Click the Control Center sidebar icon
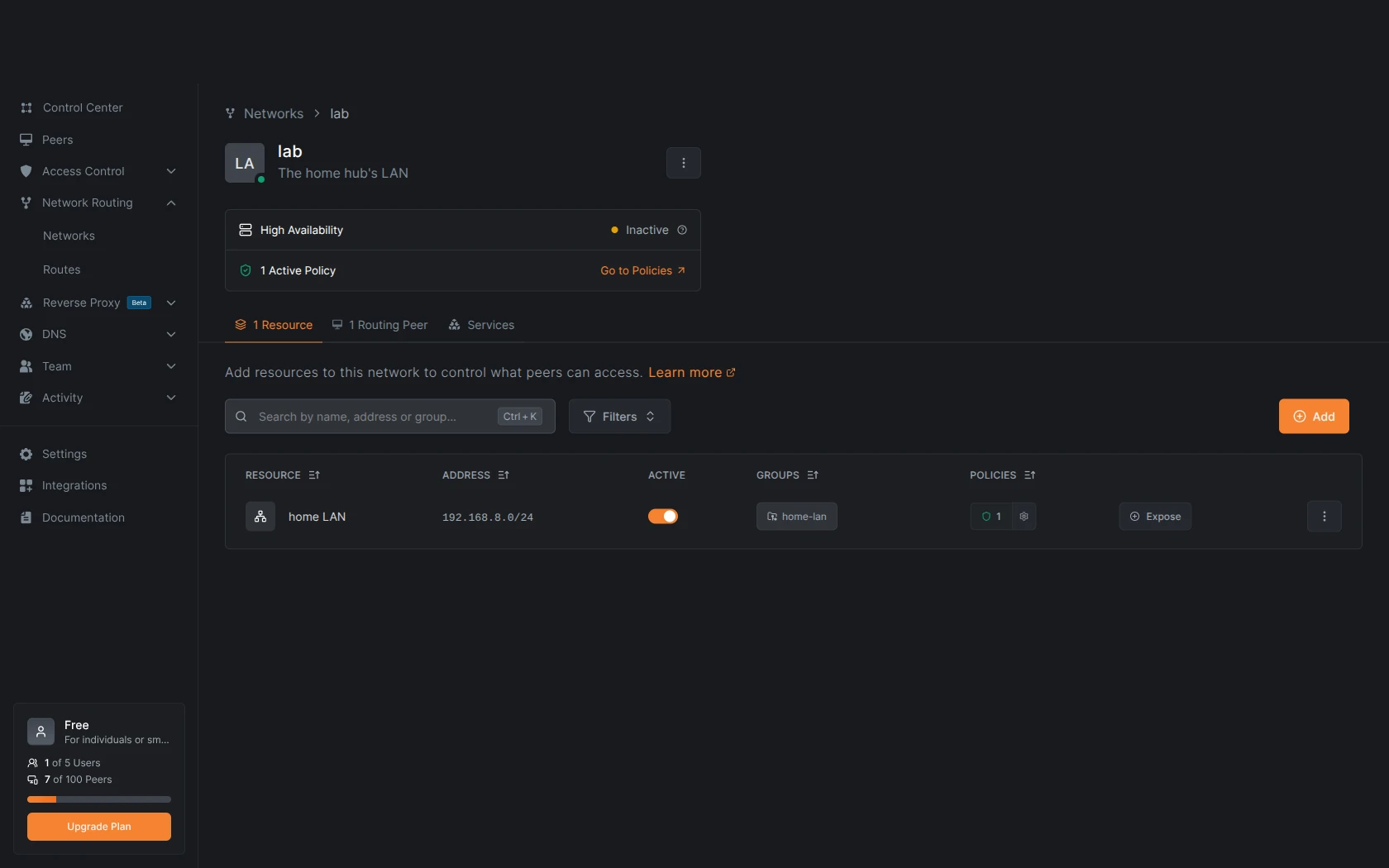1389x868 pixels. pyautogui.click(x=26, y=107)
